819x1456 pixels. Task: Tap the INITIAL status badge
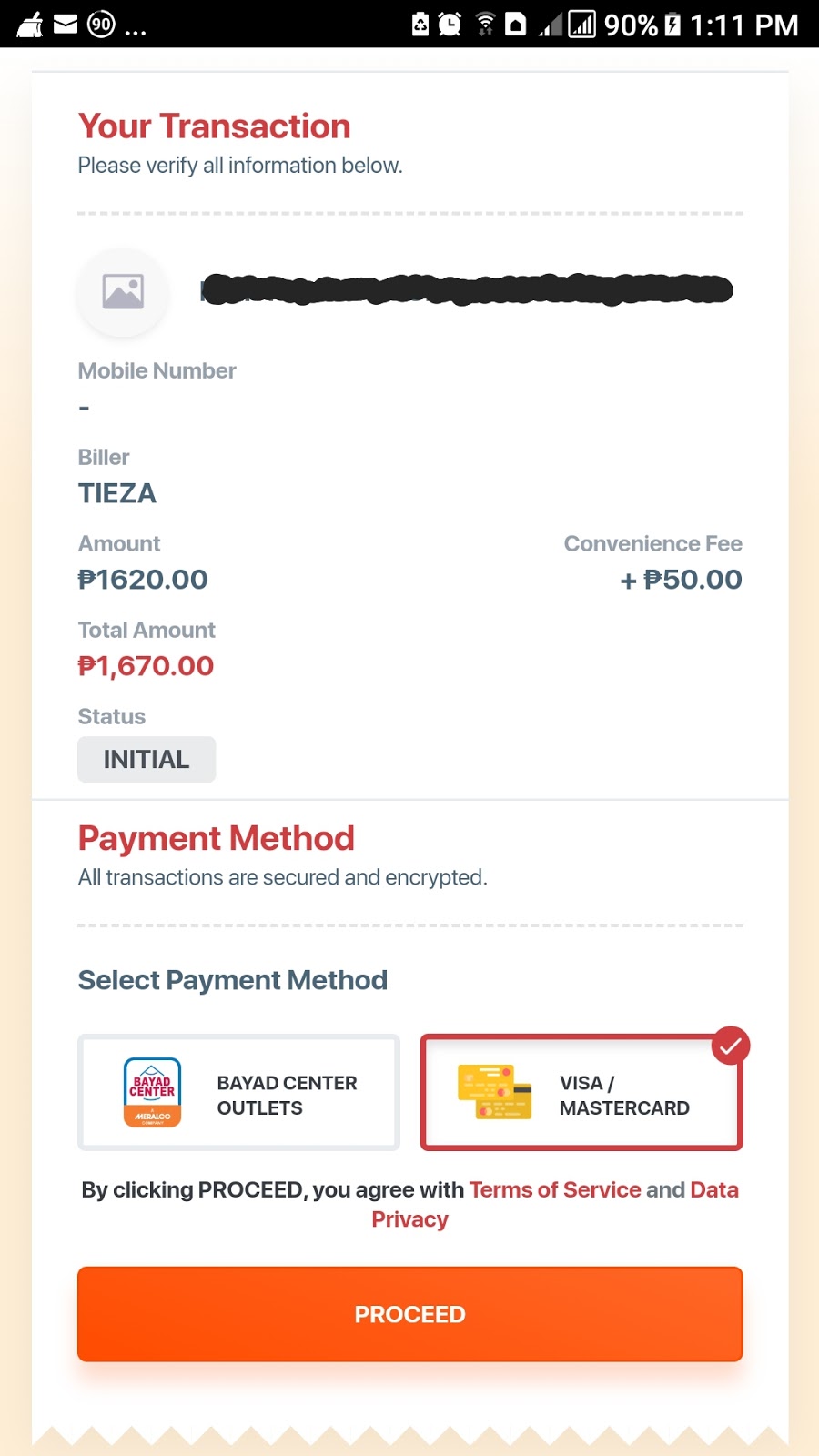click(x=147, y=759)
